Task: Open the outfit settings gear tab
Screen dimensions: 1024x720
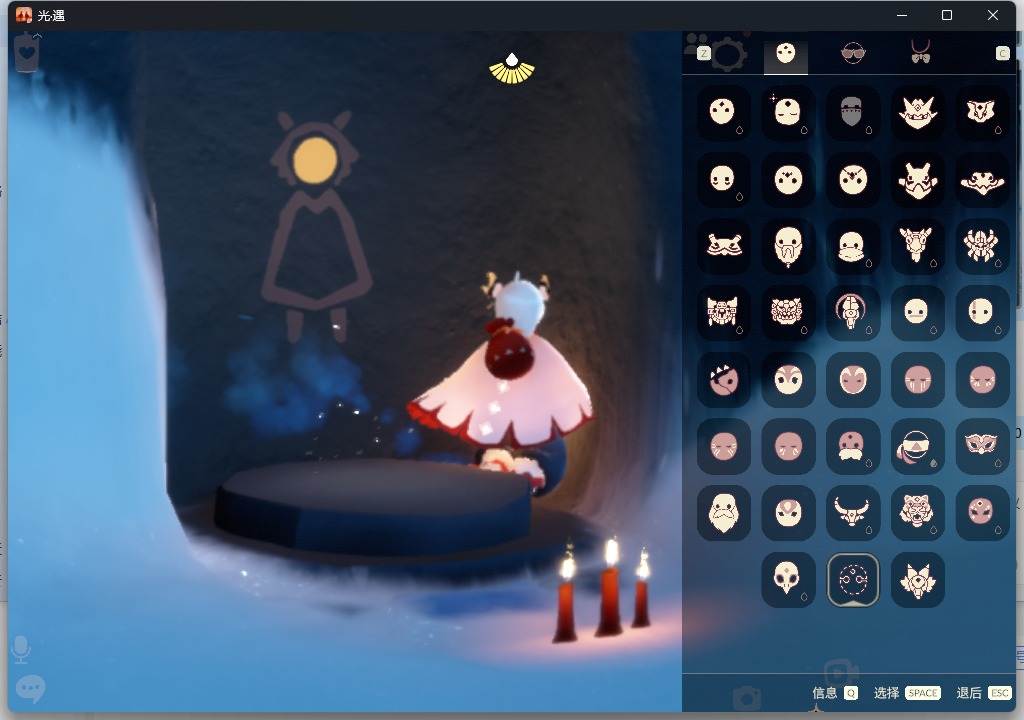Action: click(728, 54)
